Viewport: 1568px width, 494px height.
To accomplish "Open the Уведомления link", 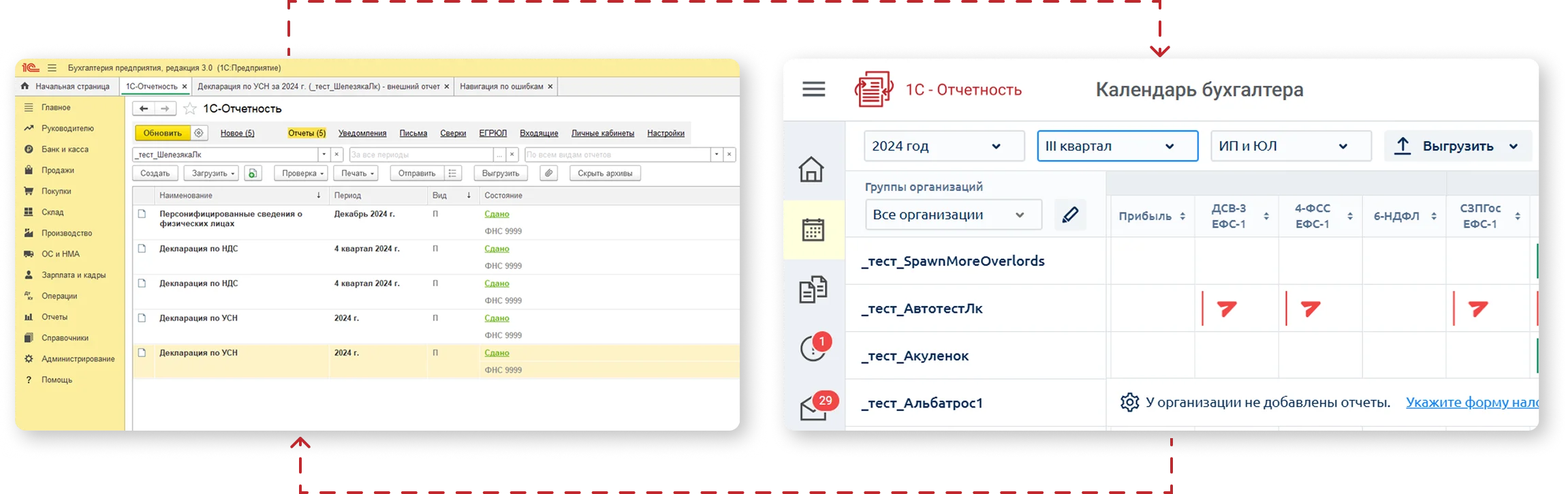I will [362, 134].
